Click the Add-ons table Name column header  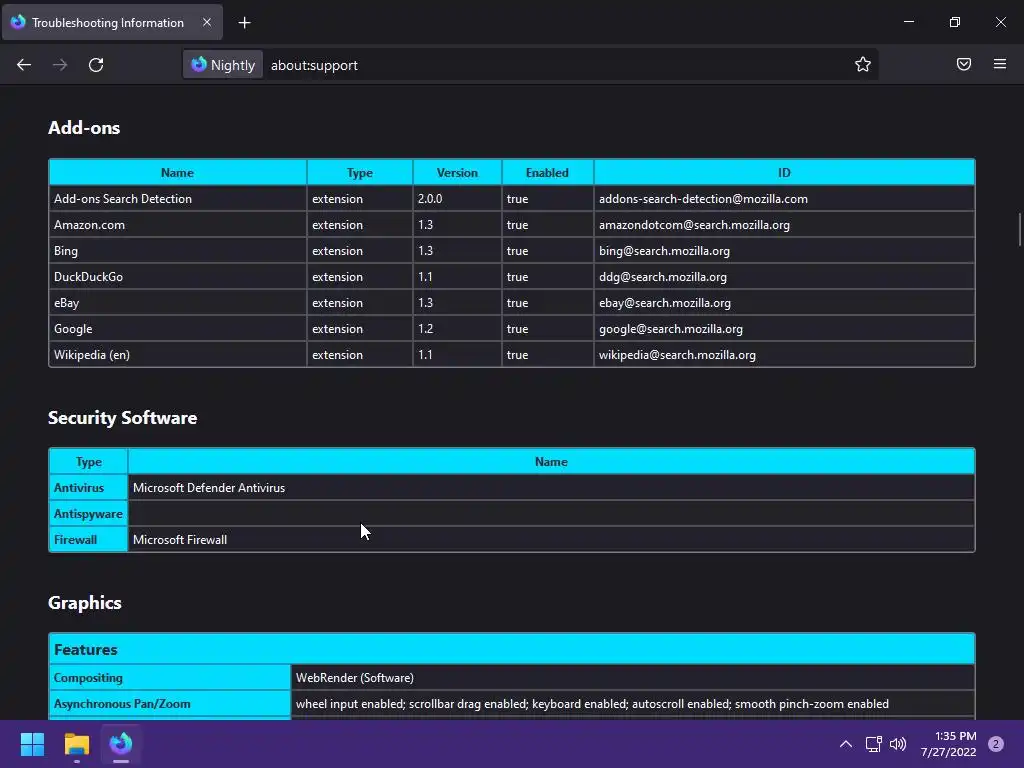coord(178,172)
